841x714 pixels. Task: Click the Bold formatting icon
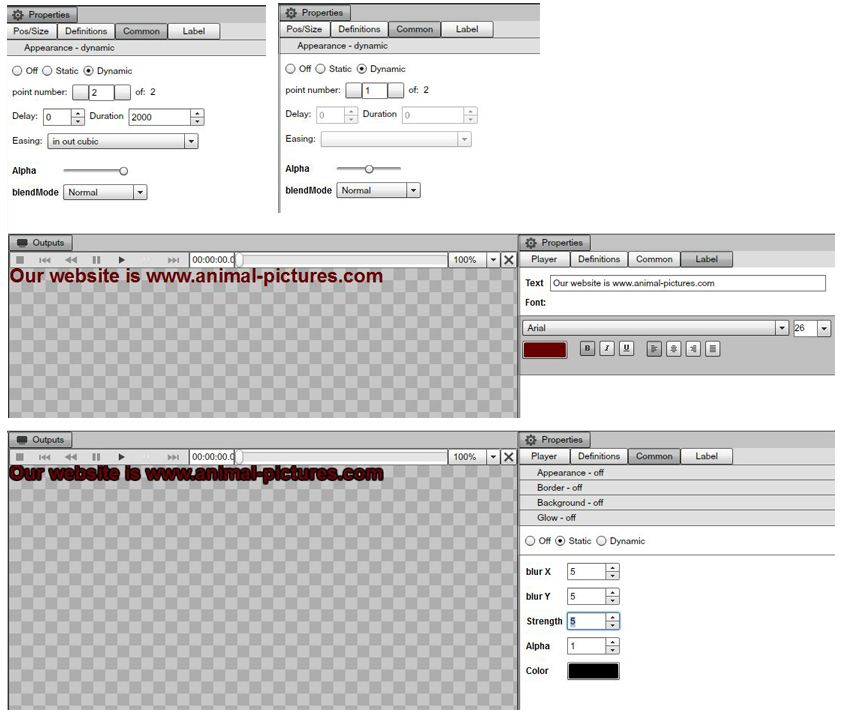588,349
